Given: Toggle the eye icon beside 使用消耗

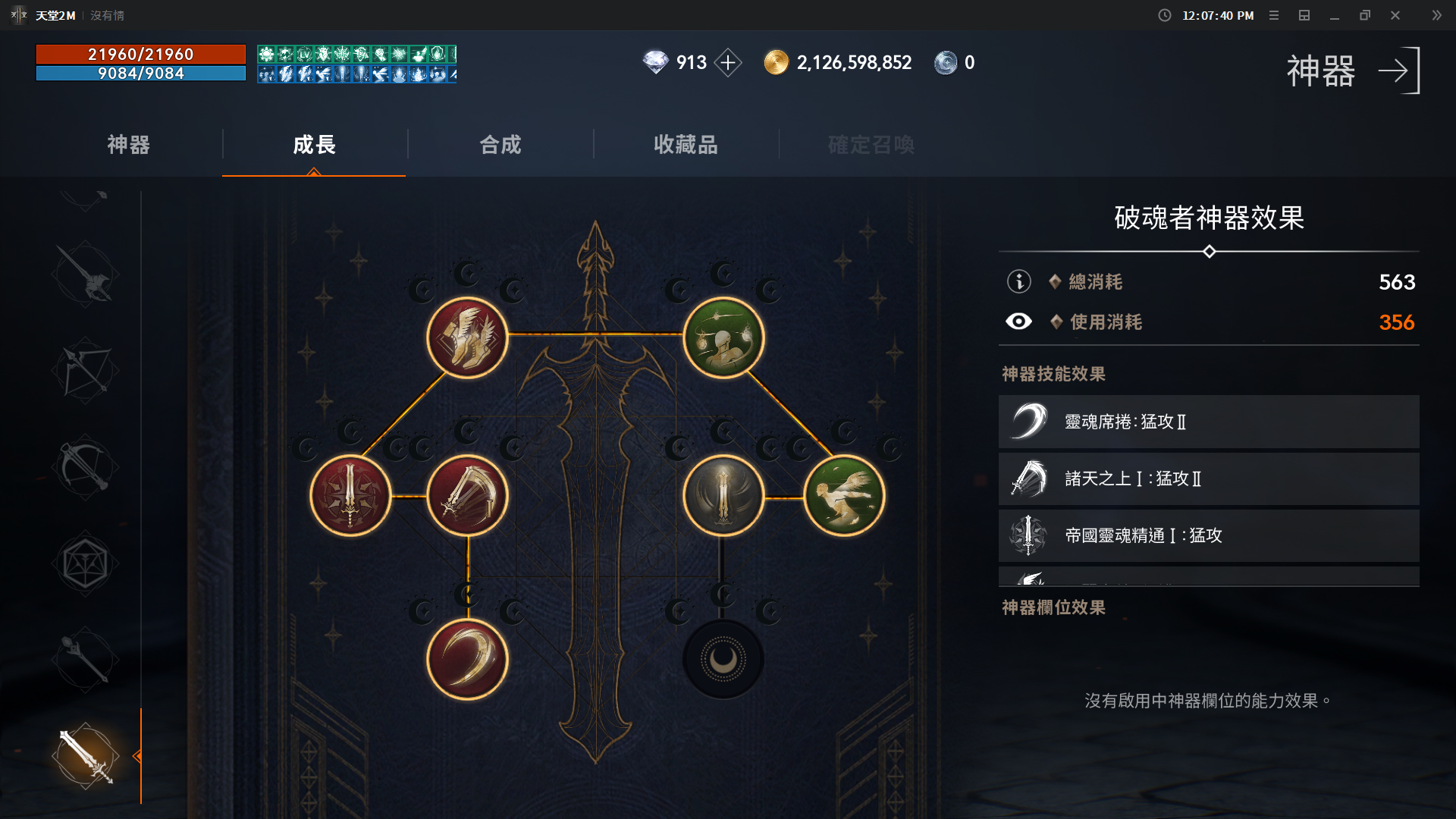Looking at the screenshot, I should (1018, 322).
